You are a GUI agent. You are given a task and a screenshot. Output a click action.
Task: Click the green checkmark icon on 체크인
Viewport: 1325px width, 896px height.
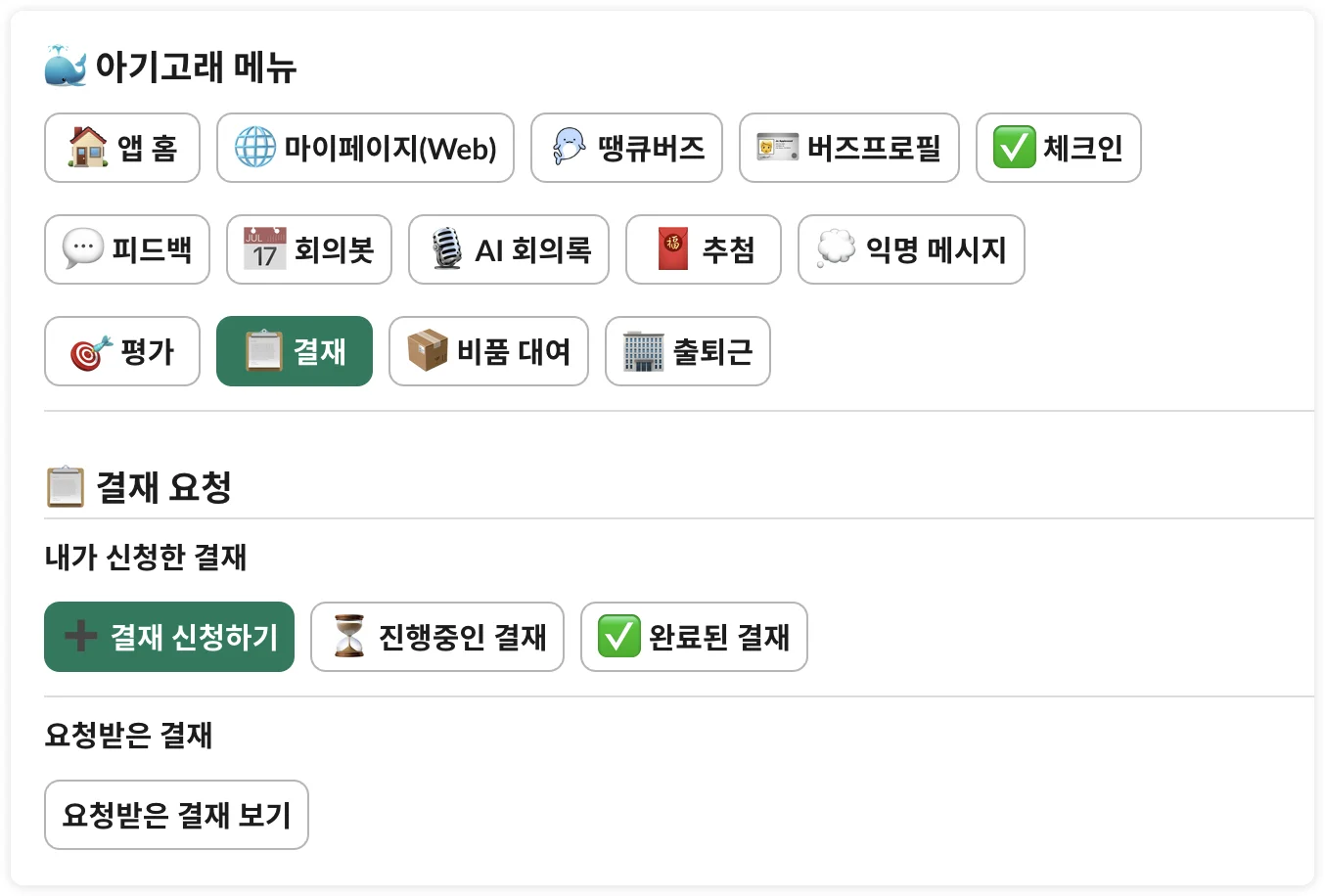coord(1014,148)
